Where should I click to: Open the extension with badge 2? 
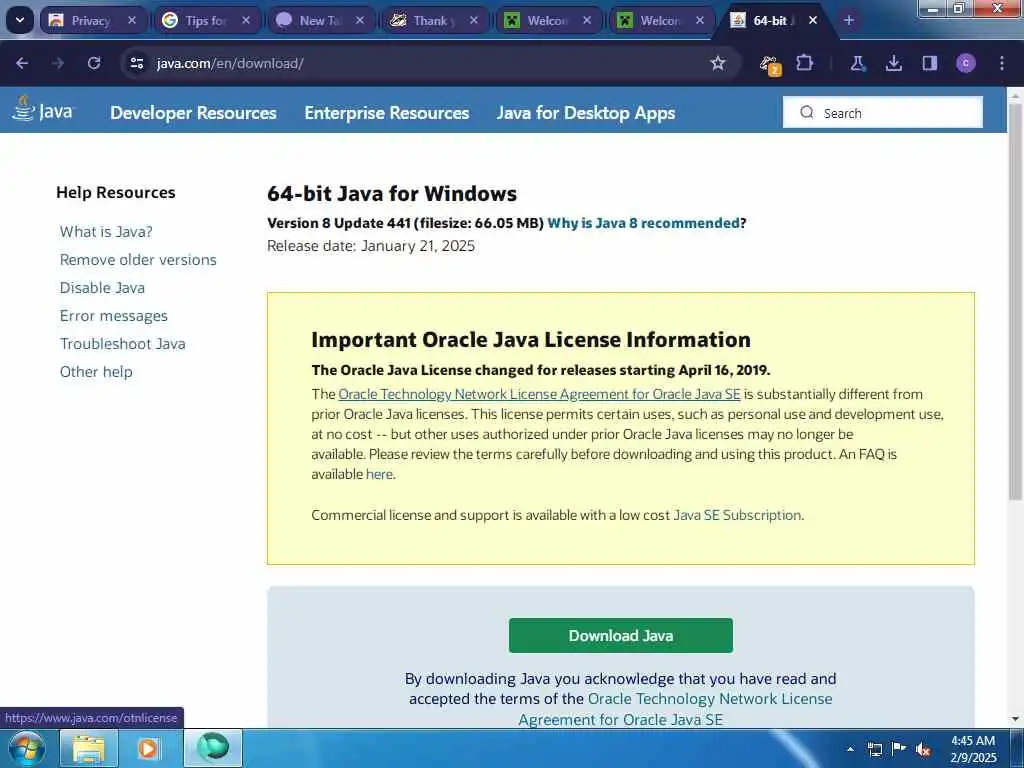769,64
